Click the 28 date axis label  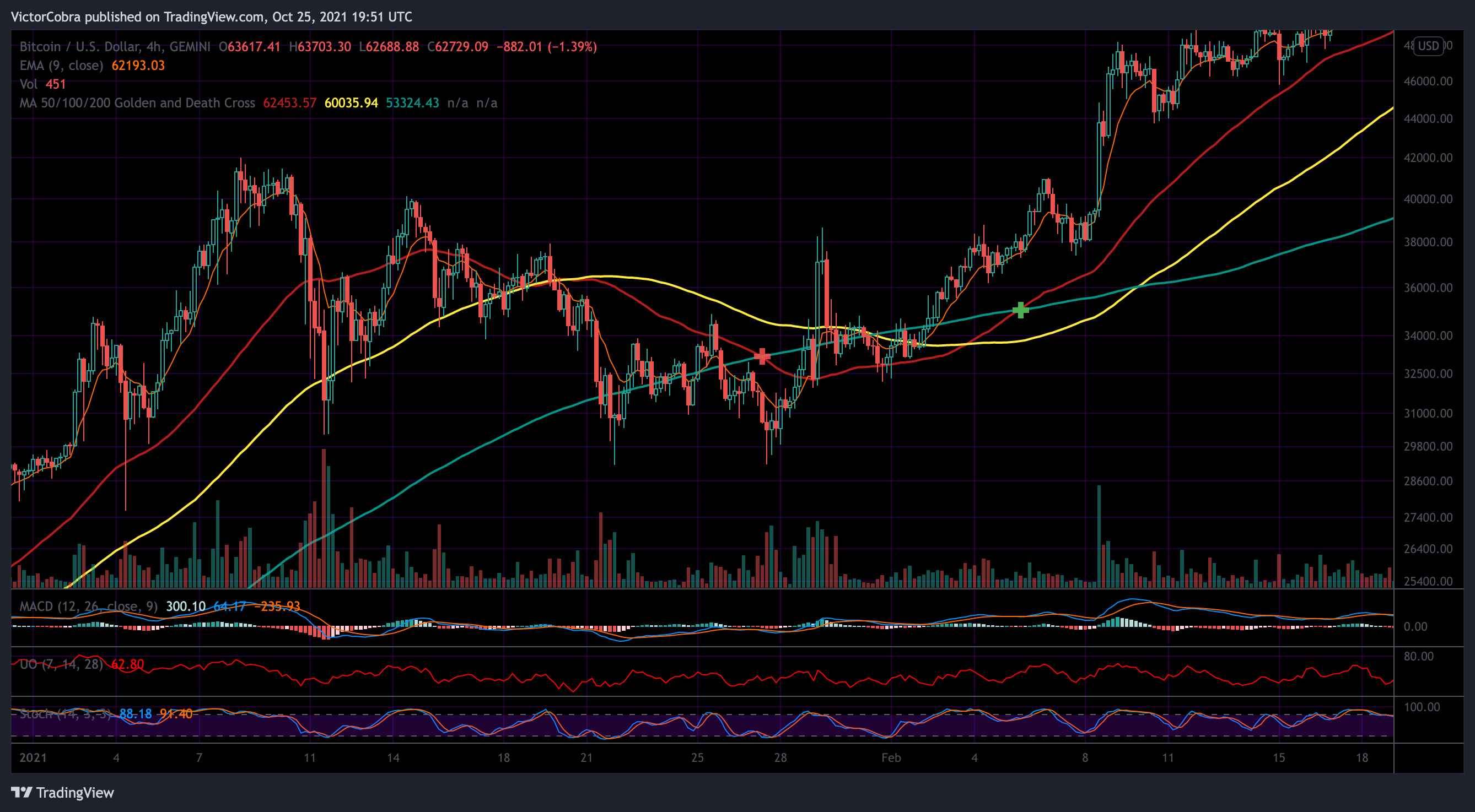780,757
